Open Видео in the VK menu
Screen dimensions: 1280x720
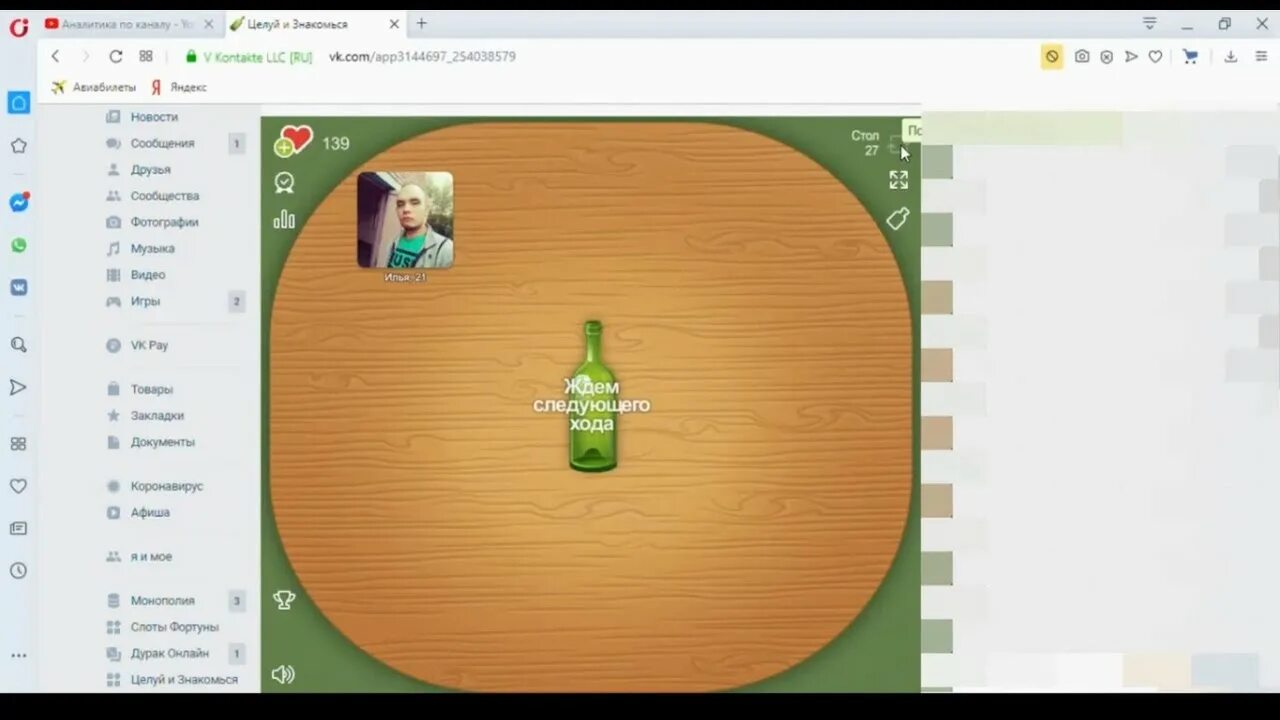tap(148, 274)
